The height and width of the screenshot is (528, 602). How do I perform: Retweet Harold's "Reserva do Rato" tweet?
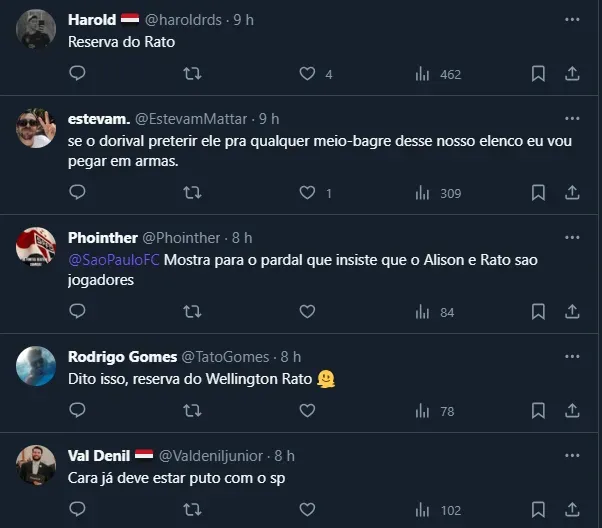(x=193, y=73)
